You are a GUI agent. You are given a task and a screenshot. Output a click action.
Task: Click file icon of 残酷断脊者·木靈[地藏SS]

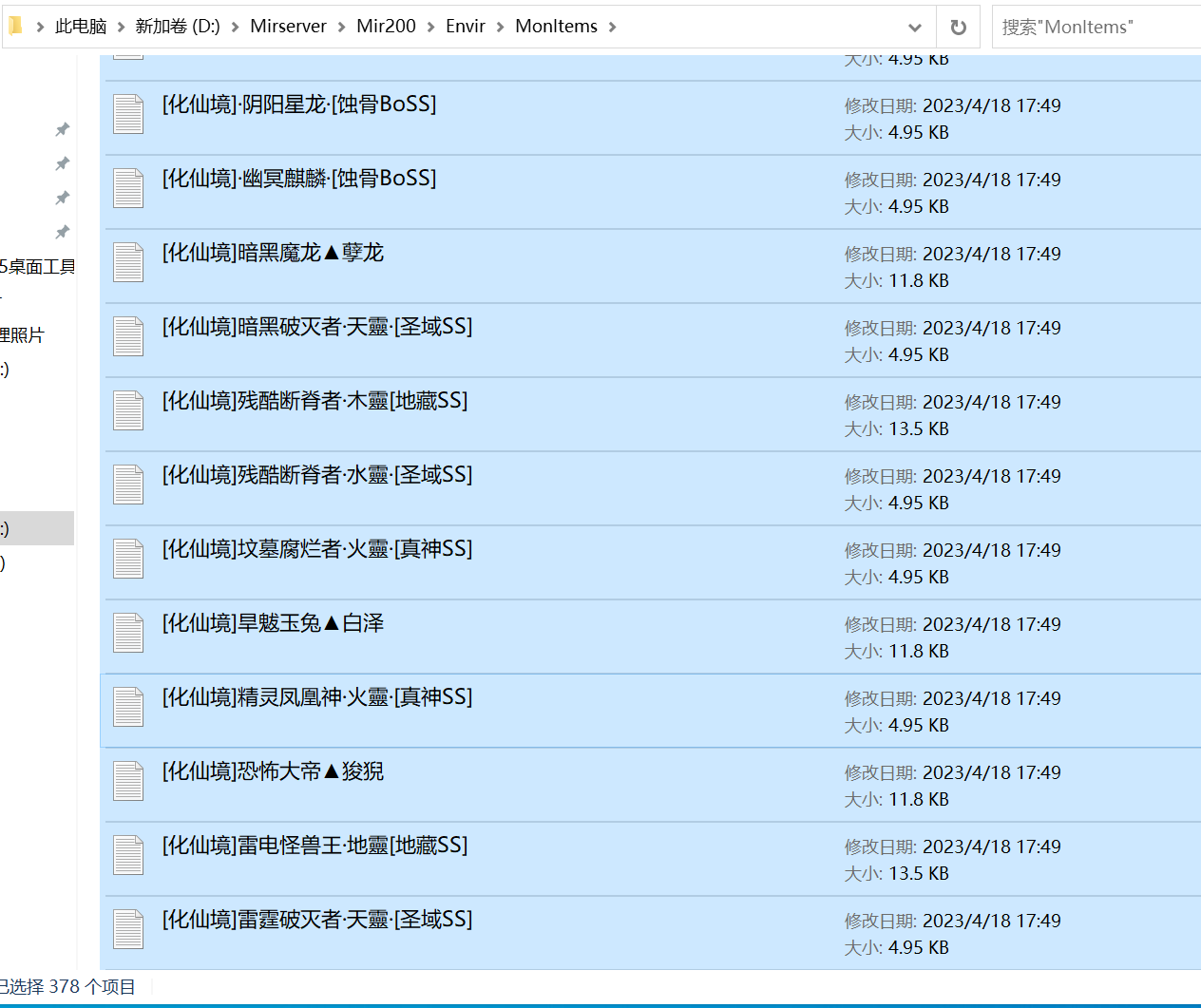point(128,410)
